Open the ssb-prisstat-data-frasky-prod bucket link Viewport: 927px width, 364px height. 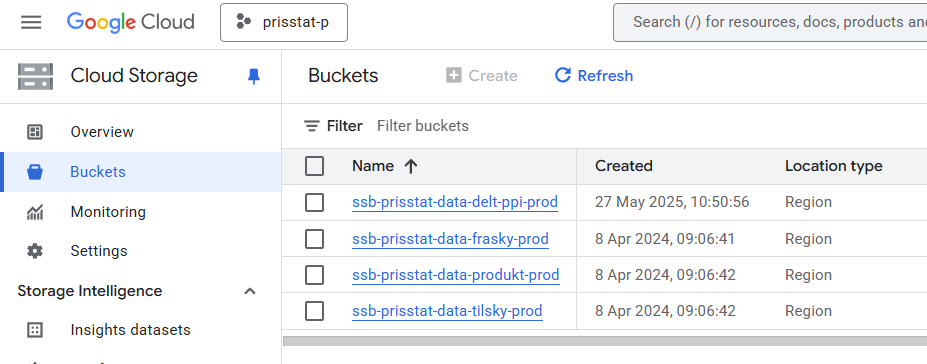pos(450,239)
